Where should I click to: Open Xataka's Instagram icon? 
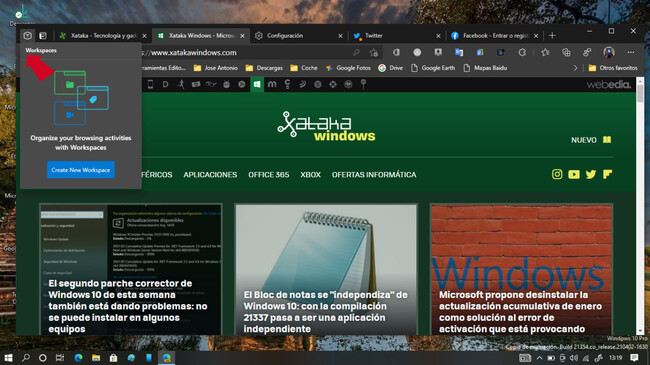point(557,174)
